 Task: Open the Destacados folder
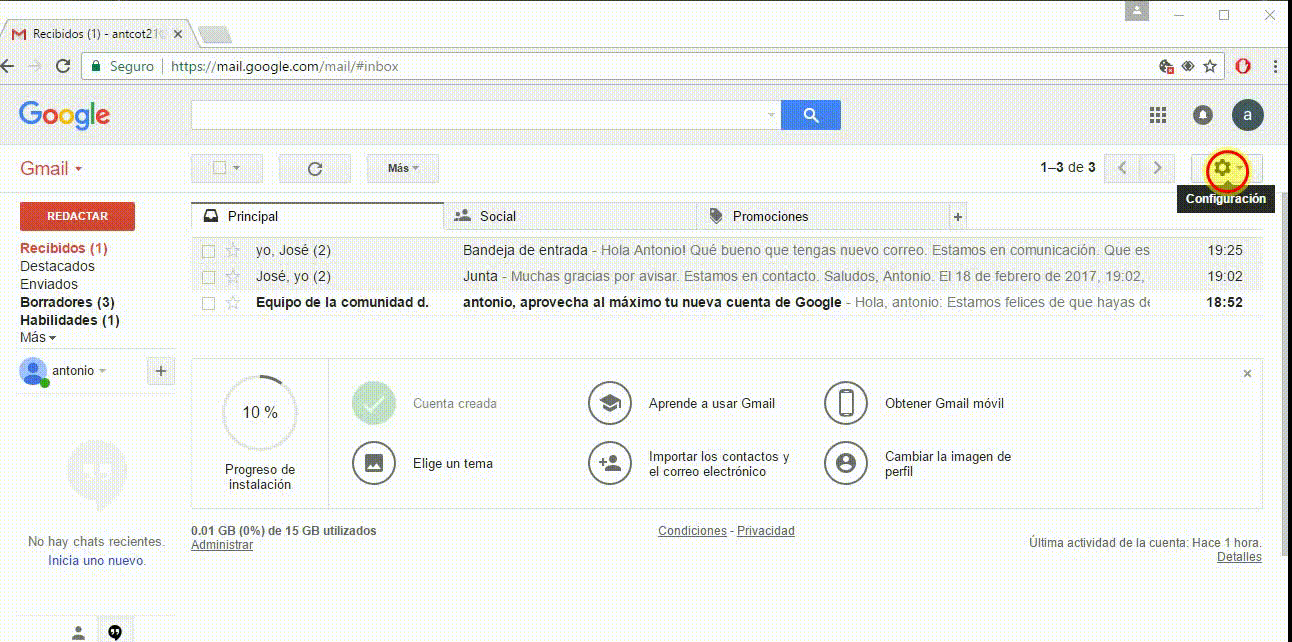(58, 266)
